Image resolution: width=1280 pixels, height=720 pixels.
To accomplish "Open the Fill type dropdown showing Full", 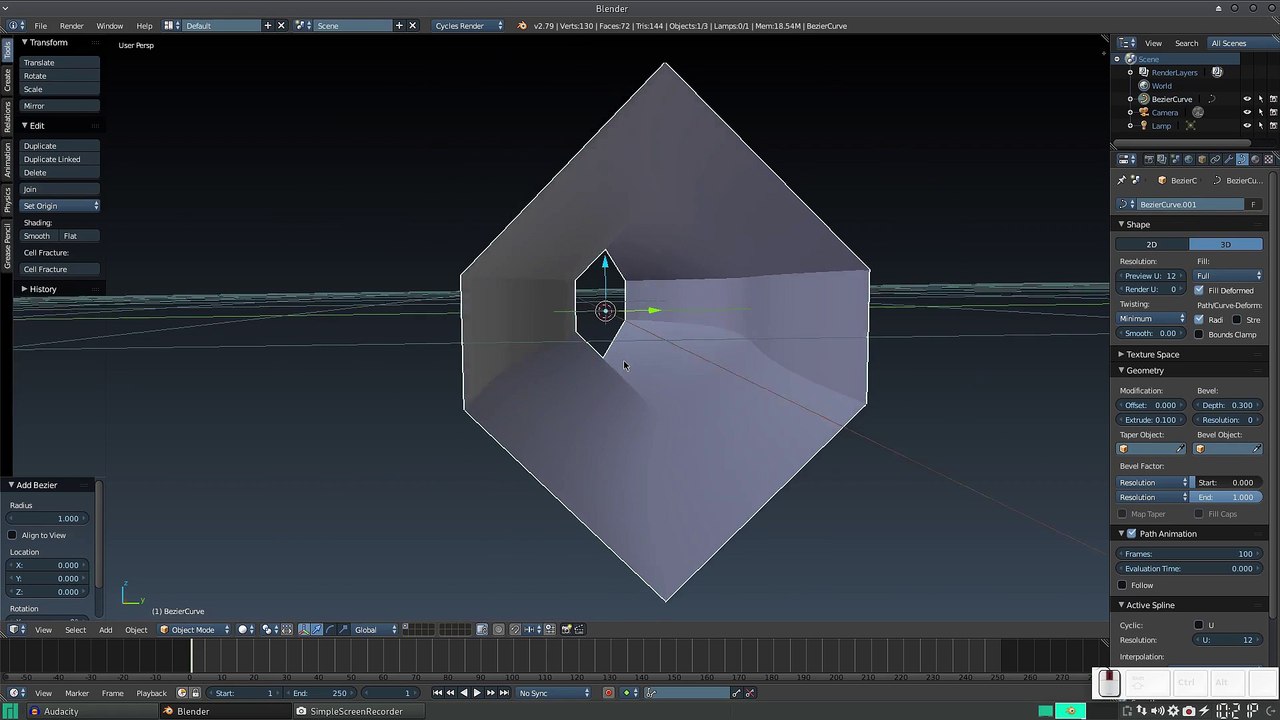I will point(1229,276).
